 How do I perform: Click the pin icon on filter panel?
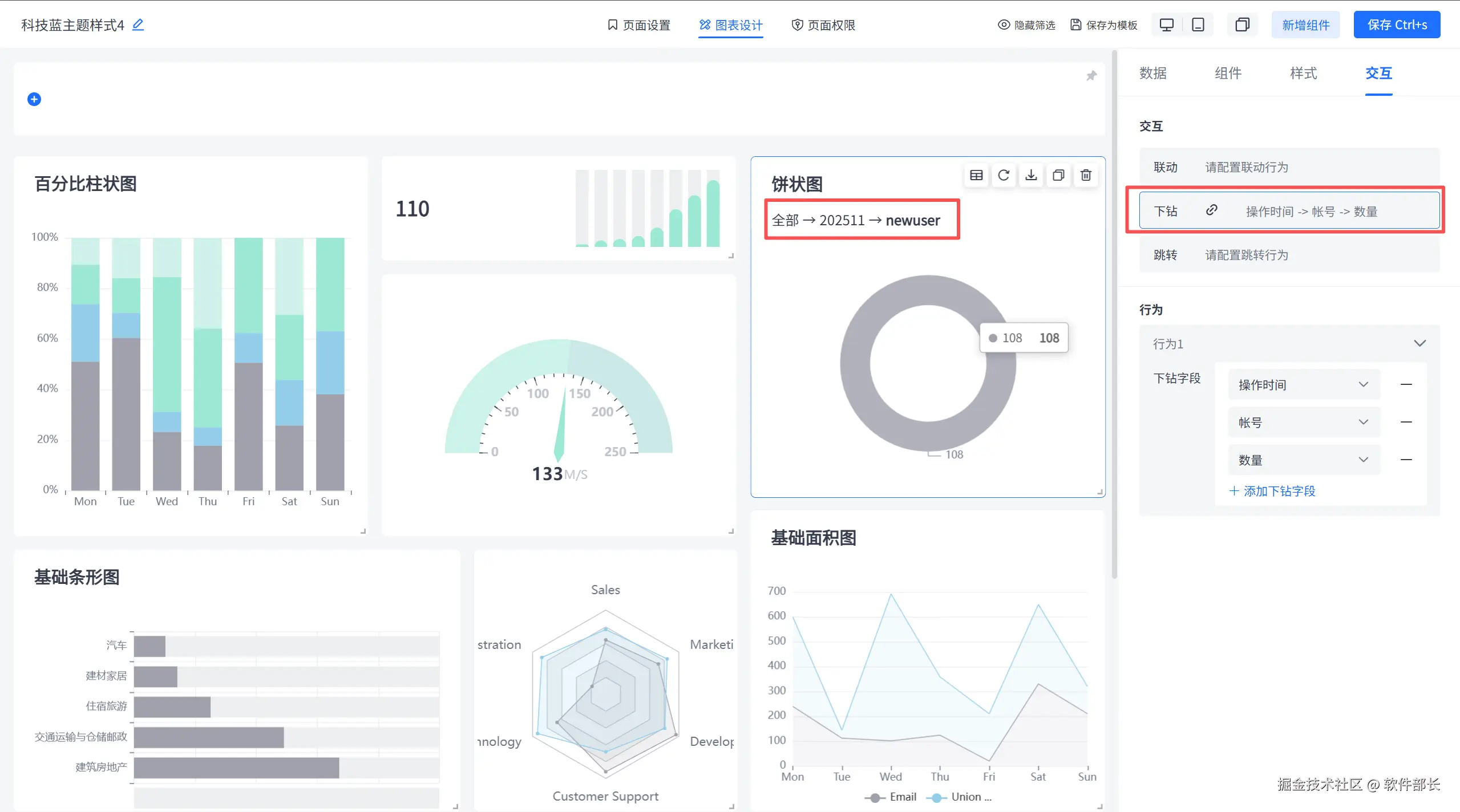click(x=1091, y=76)
